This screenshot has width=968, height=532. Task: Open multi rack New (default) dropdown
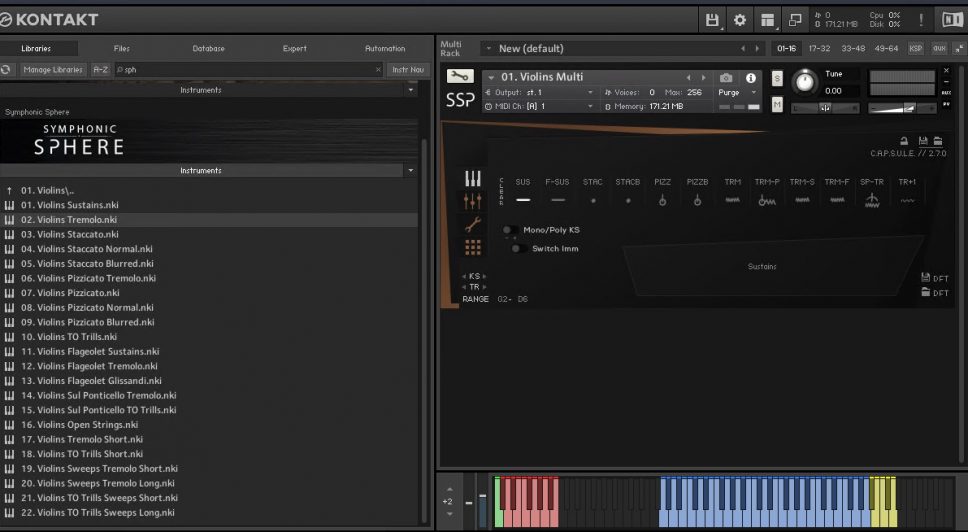(489, 48)
